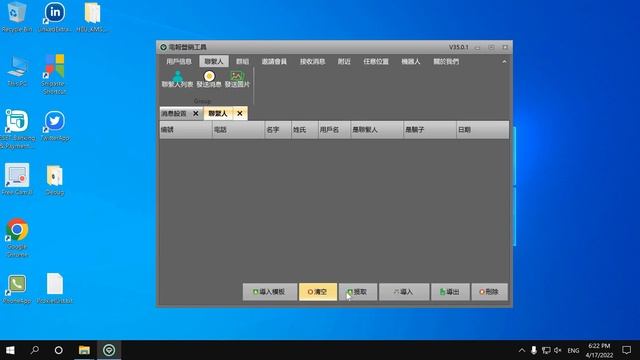Viewport: 640px width, 360px height.
Task: Open the Snipaste shortcut on desktop
Action: click(54, 75)
